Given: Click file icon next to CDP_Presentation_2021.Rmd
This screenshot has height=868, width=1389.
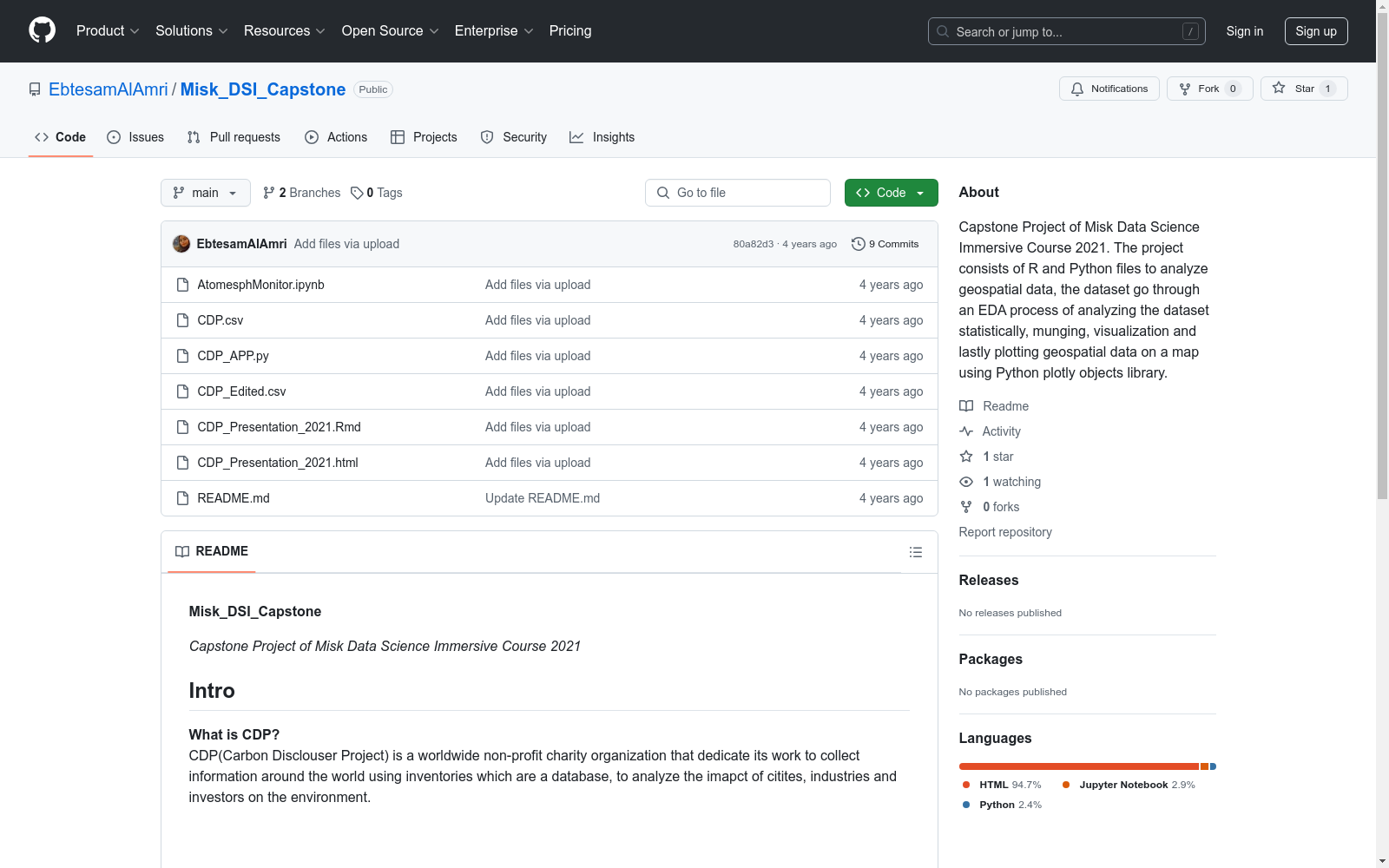Looking at the screenshot, I should coord(182,427).
